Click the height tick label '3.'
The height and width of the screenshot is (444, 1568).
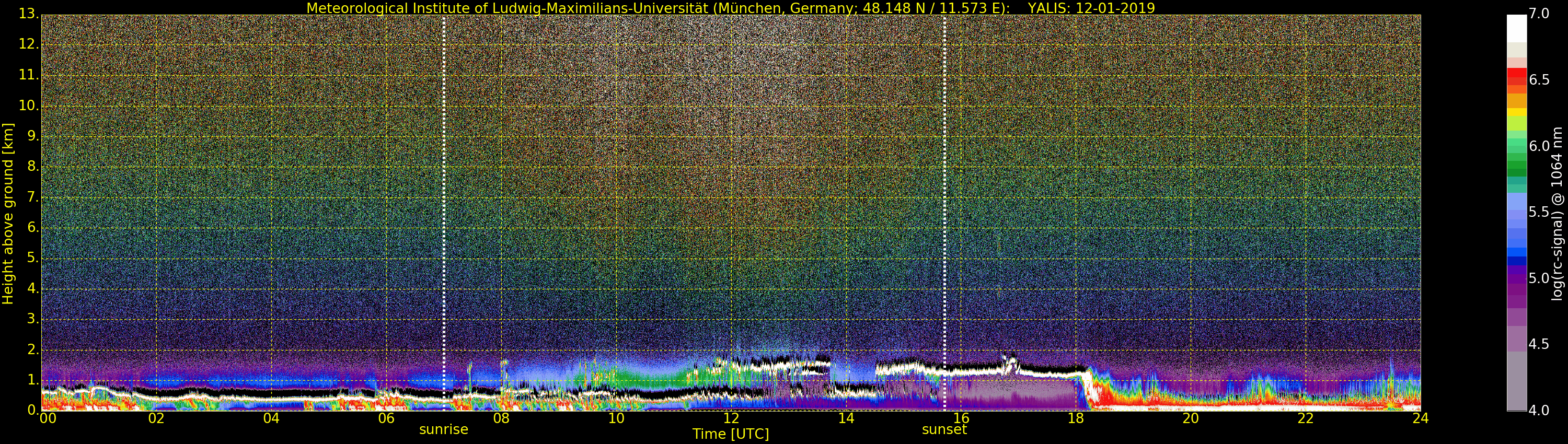33,319
